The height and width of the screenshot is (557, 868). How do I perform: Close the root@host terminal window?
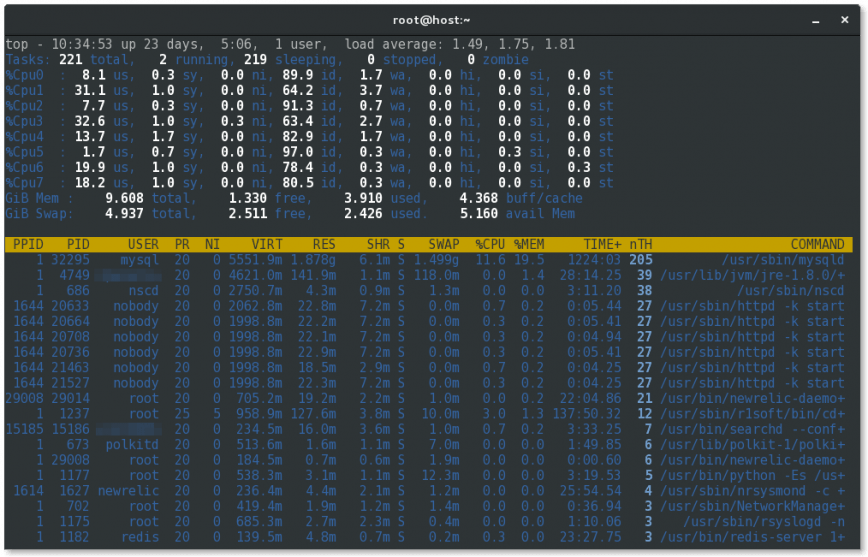846,20
